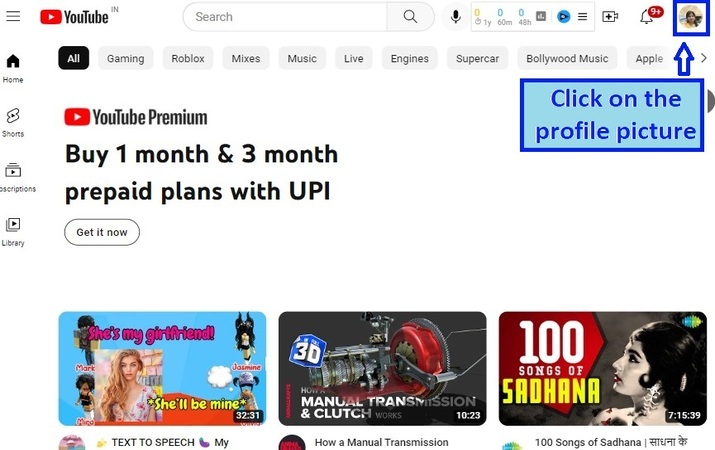The width and height of the screenshot is (715, 450).
Task: Open the extension's three-line menu
Action: pyautogui.click(x=582, y=17)
